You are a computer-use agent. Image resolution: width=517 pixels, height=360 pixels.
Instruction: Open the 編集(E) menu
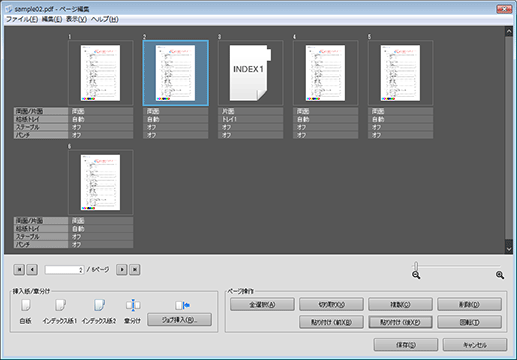click(52, 19)
